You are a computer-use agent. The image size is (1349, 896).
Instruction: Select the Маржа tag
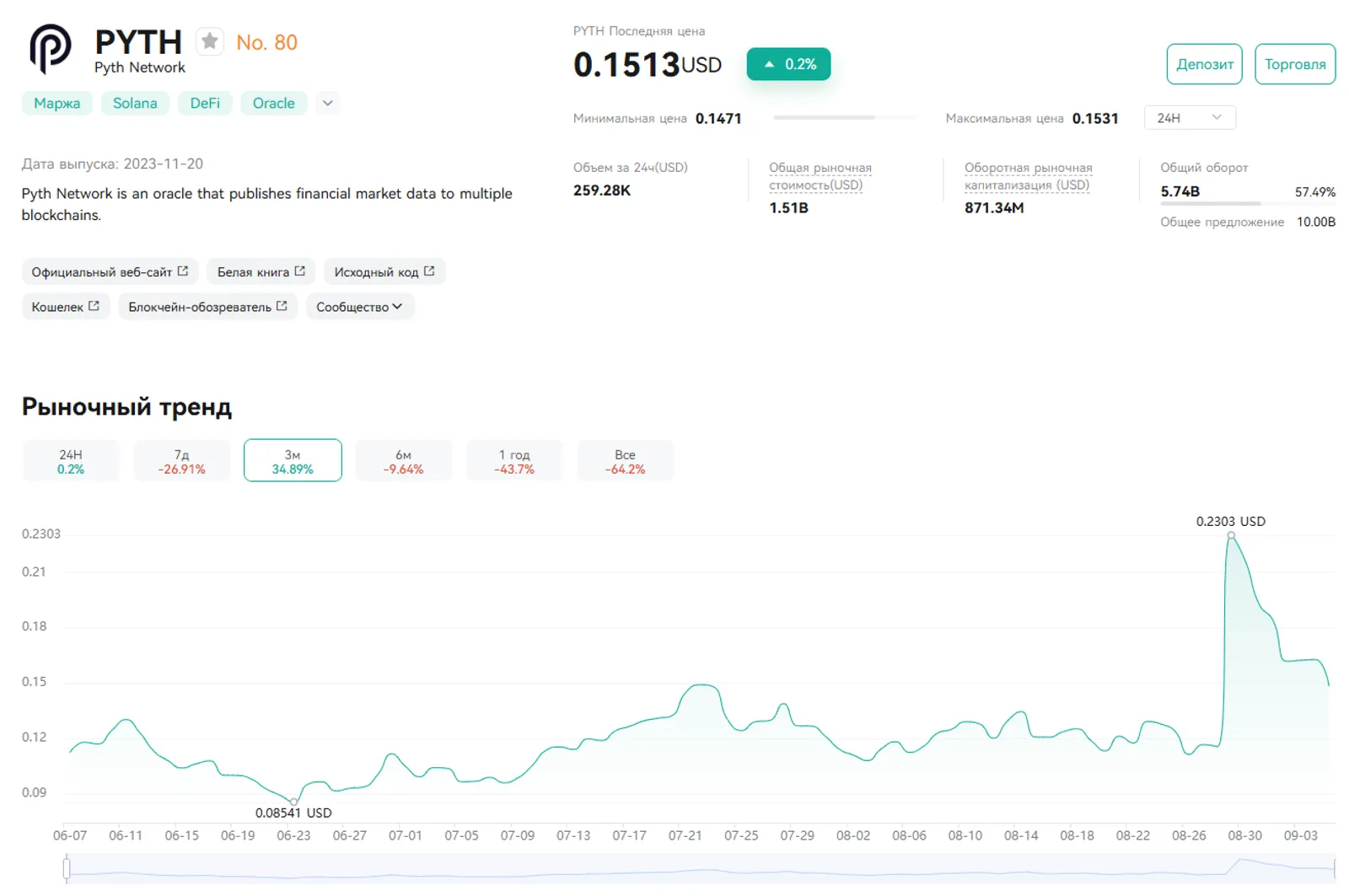pos(57,103)
